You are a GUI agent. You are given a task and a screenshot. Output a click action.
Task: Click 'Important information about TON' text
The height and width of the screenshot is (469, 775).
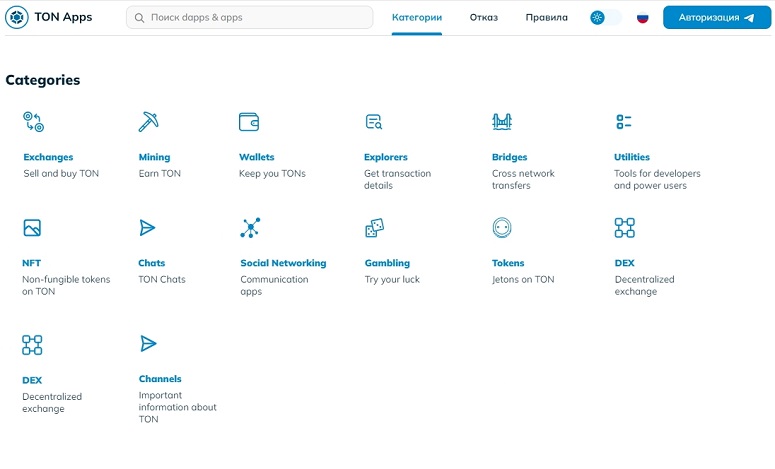(177, 407)
